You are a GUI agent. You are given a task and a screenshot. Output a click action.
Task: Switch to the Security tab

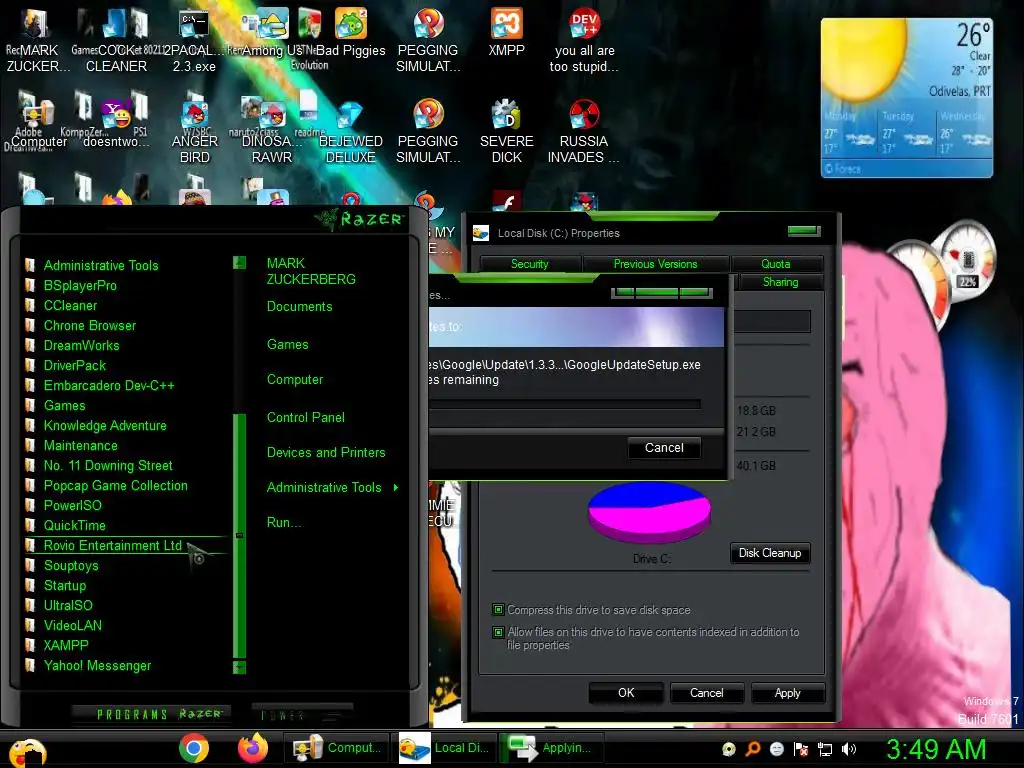click(530, 264)
